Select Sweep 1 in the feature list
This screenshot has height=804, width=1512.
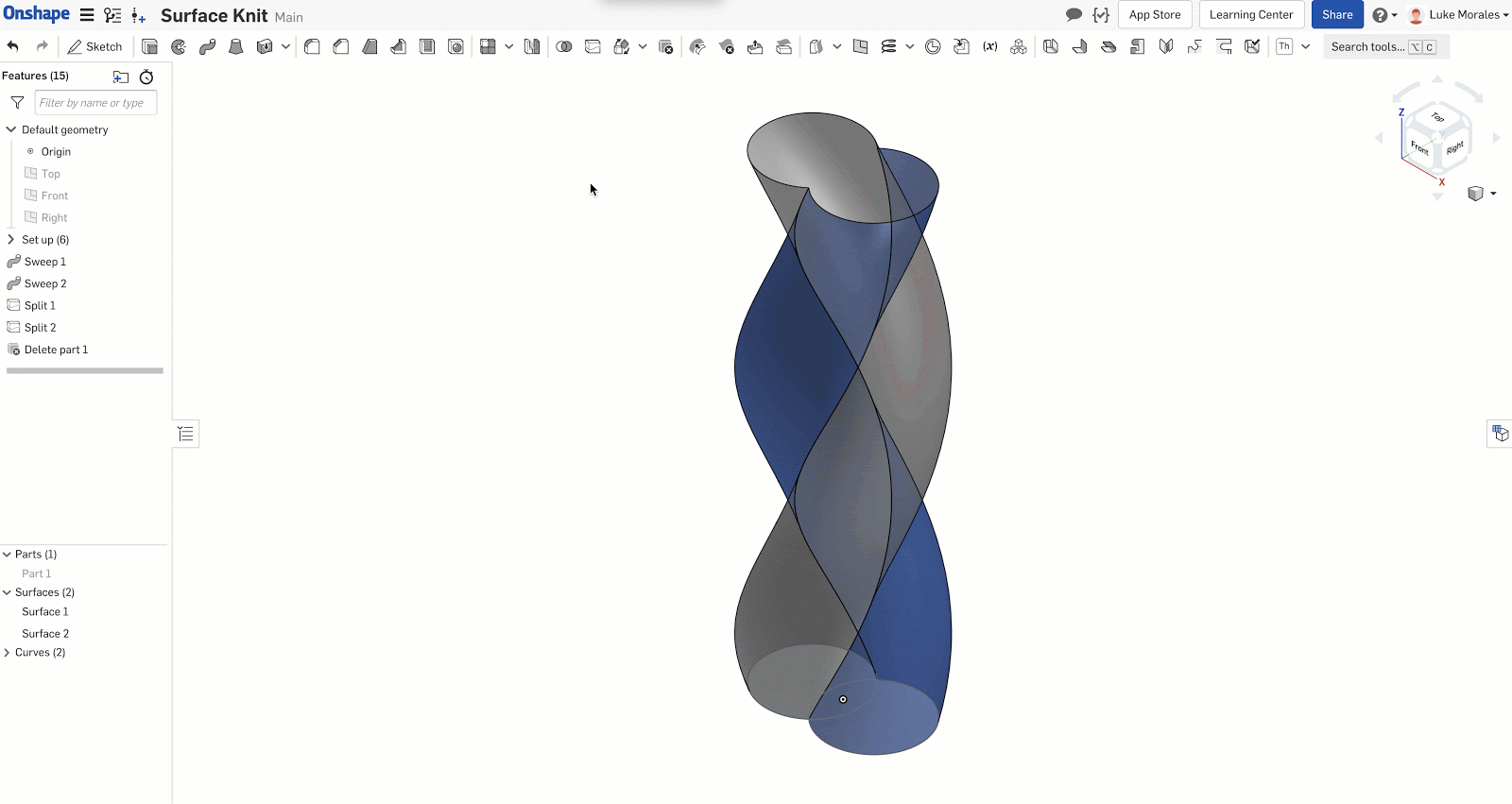coord(45,262)
